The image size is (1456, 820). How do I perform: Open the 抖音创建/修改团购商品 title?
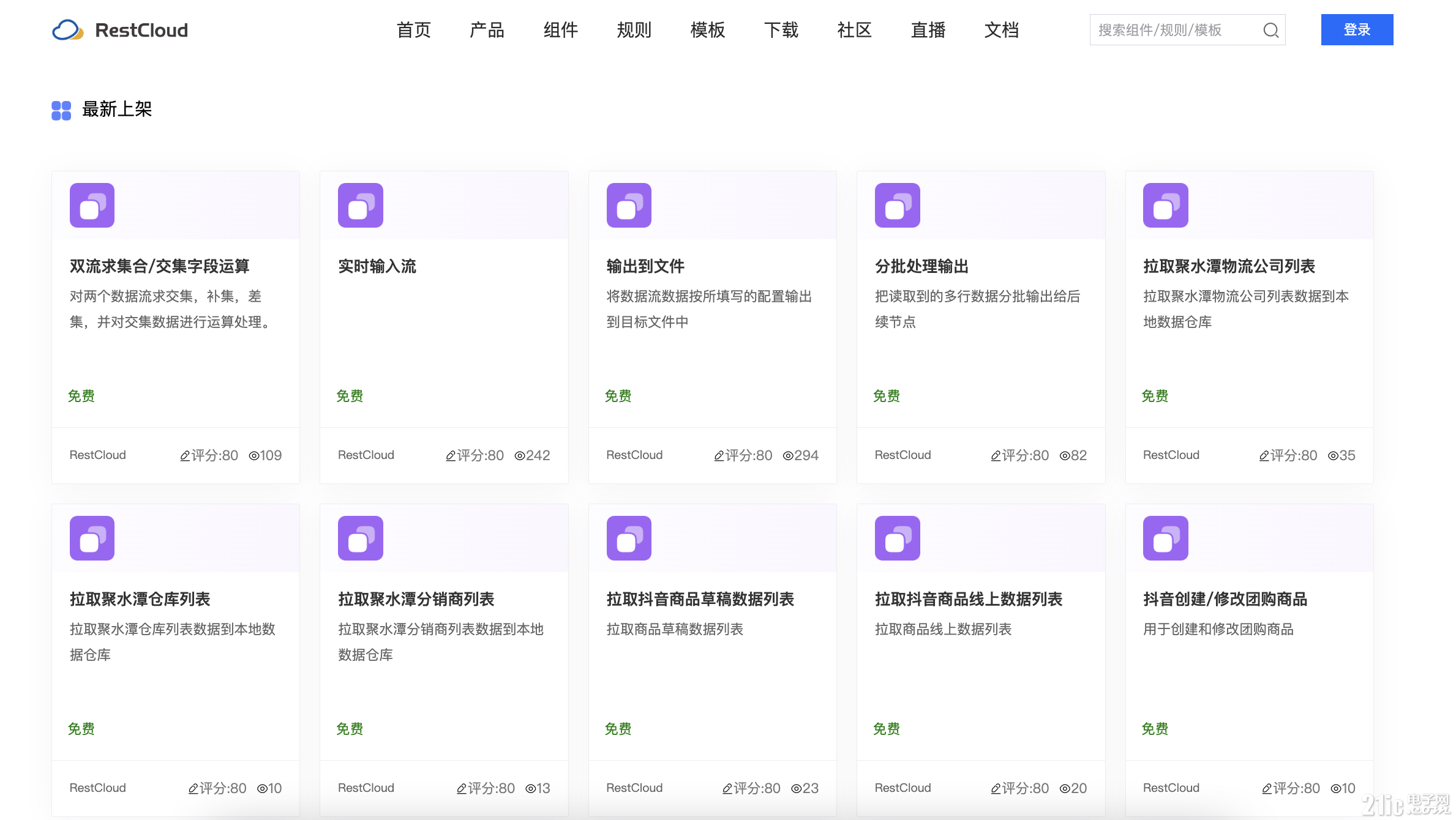(1225, 599)
